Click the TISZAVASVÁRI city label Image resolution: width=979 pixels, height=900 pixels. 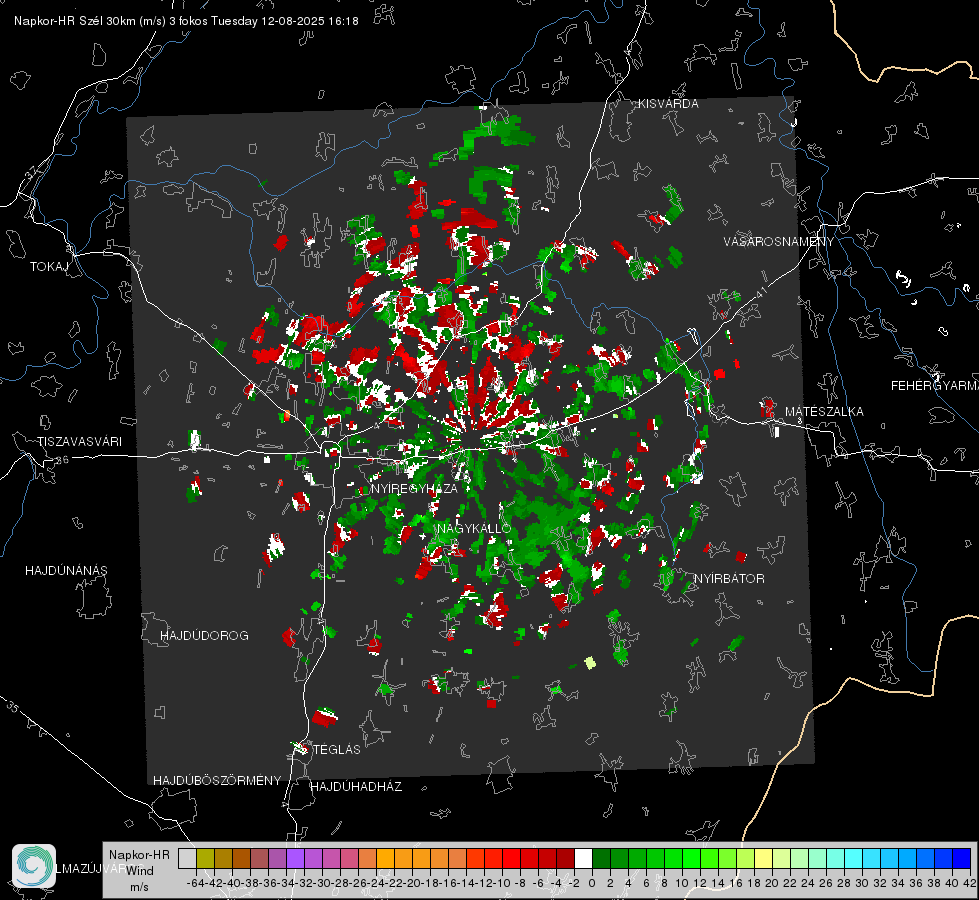tap(79, 442)
